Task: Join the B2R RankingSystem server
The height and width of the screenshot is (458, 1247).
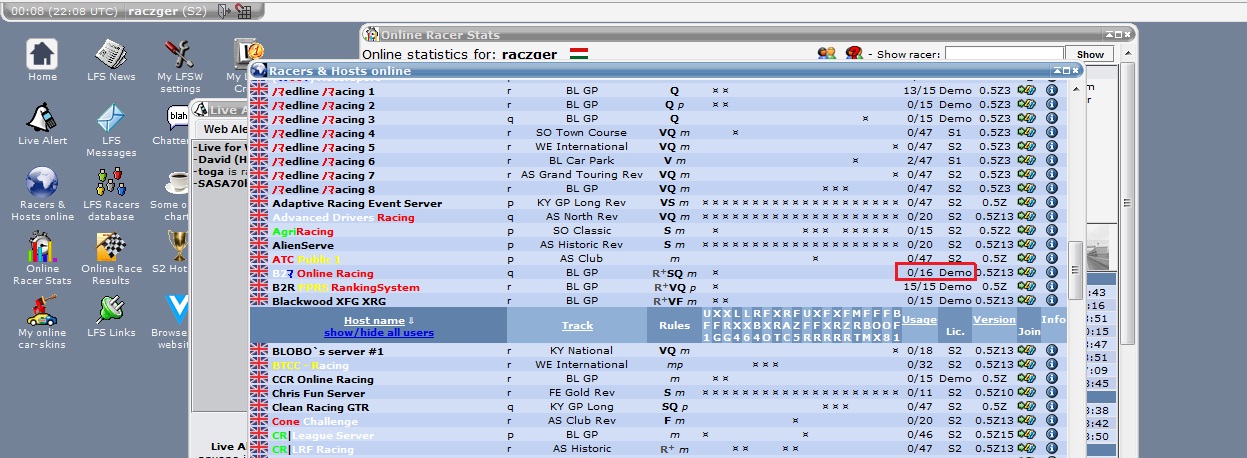Action: tap(1026, 287)
